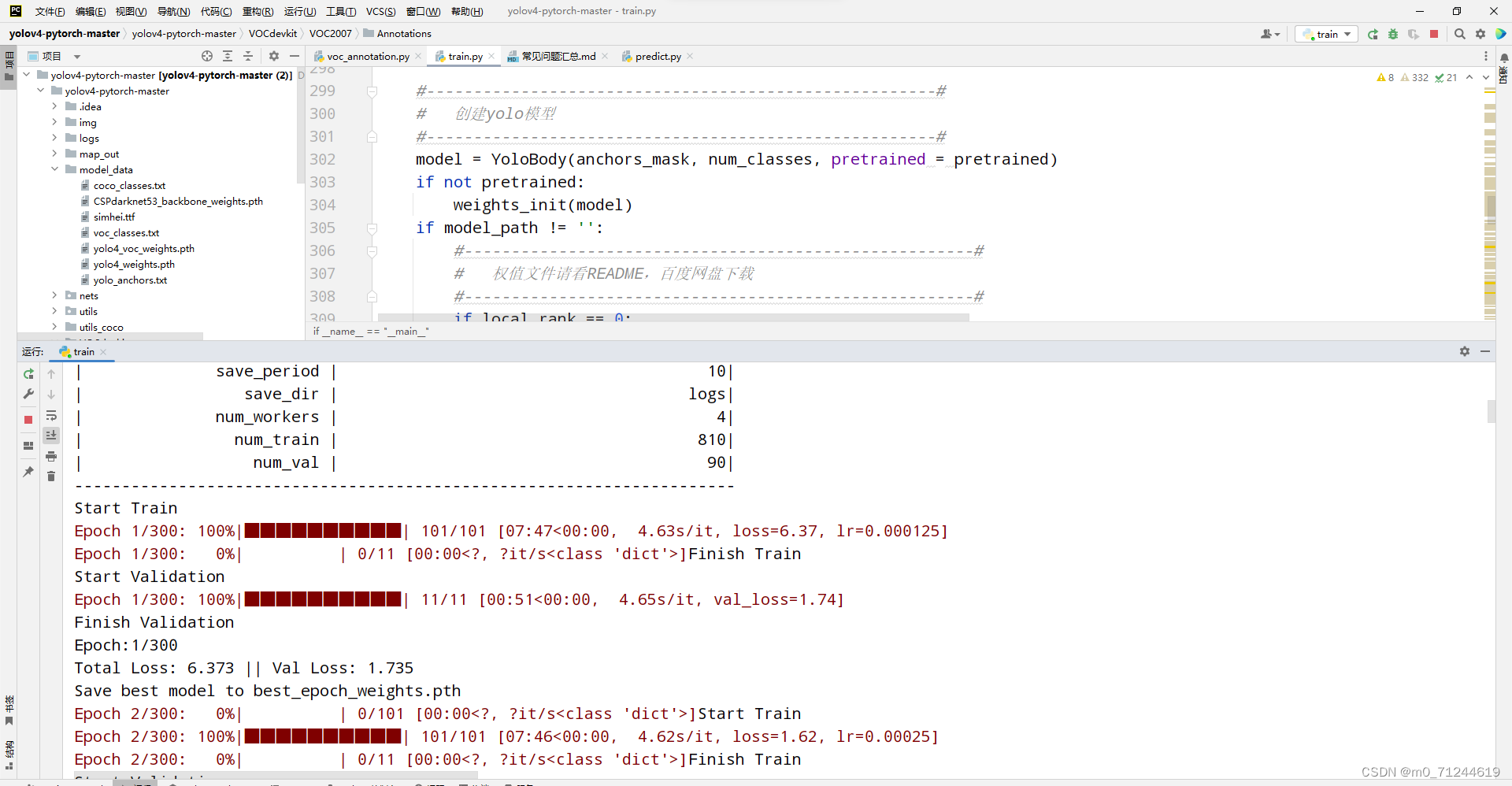The image size is (1512, 786).
Task: Expand the nets folder
Action: [x=54, y=295]
